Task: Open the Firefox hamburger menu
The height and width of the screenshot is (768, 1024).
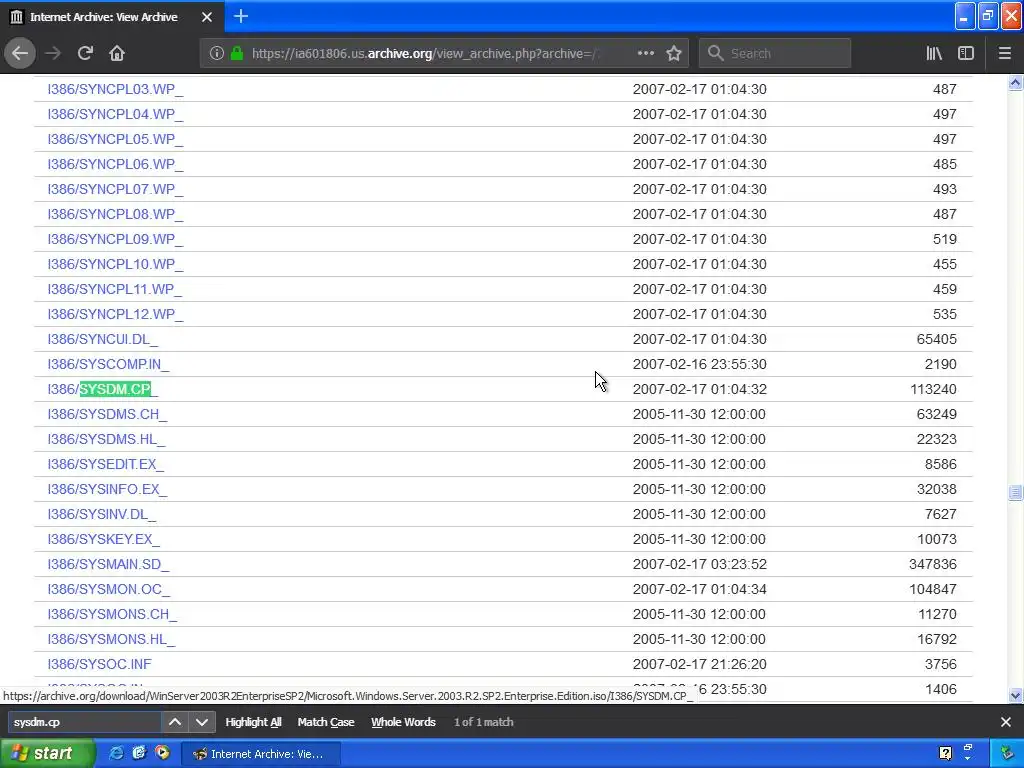Action: click(x=1005, y=54)
